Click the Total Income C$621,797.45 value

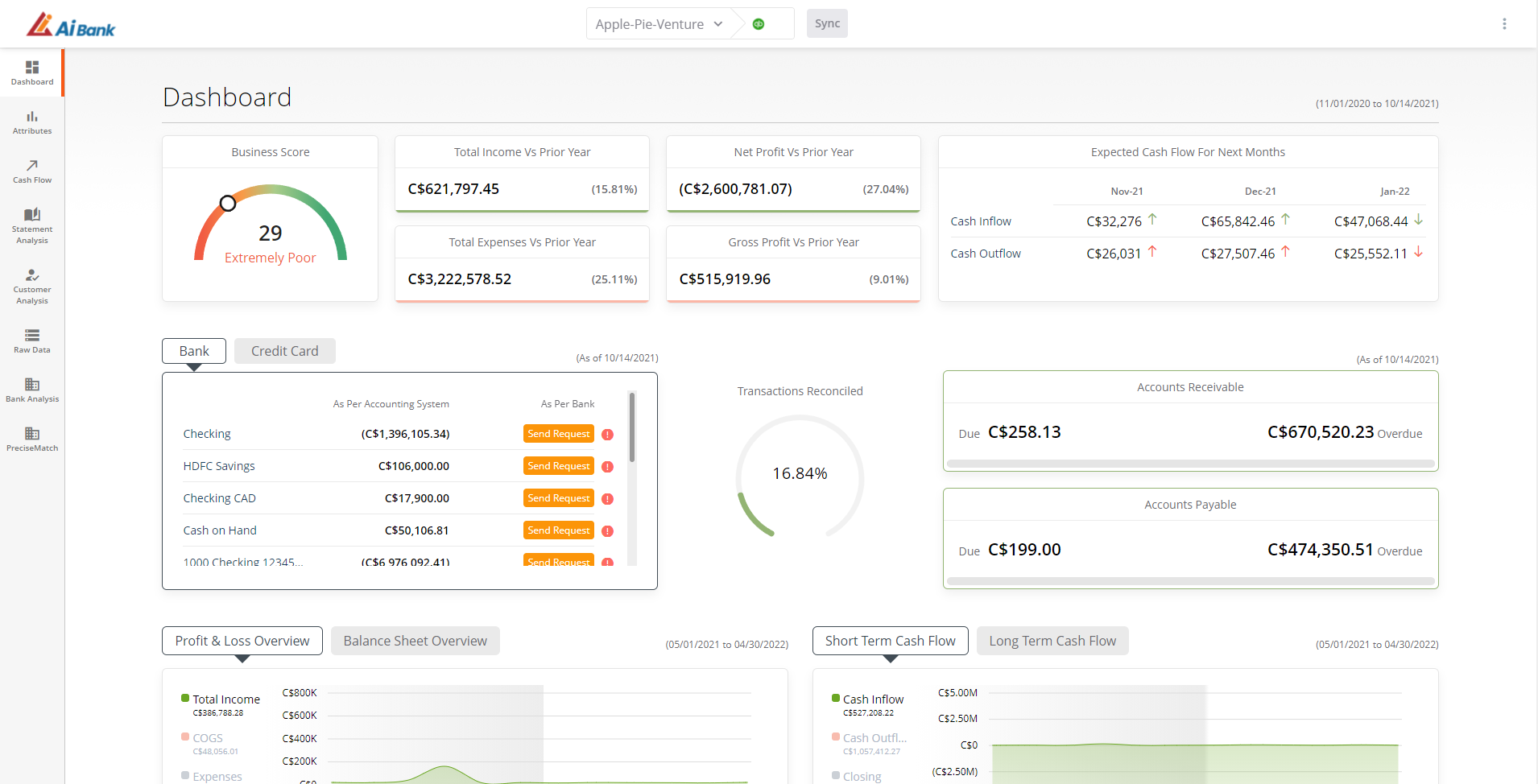pyautogui.click(x=453, y=189)
